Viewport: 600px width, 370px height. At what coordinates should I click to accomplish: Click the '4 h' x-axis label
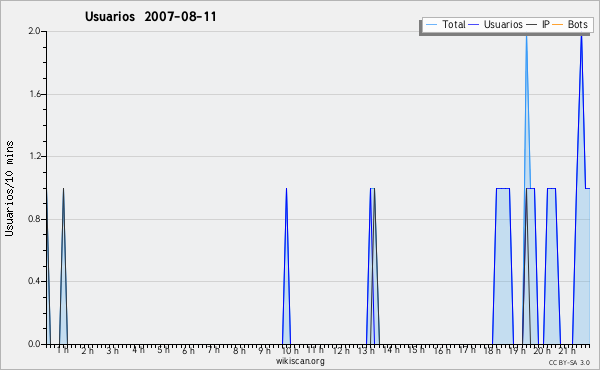tap(138, 350)
